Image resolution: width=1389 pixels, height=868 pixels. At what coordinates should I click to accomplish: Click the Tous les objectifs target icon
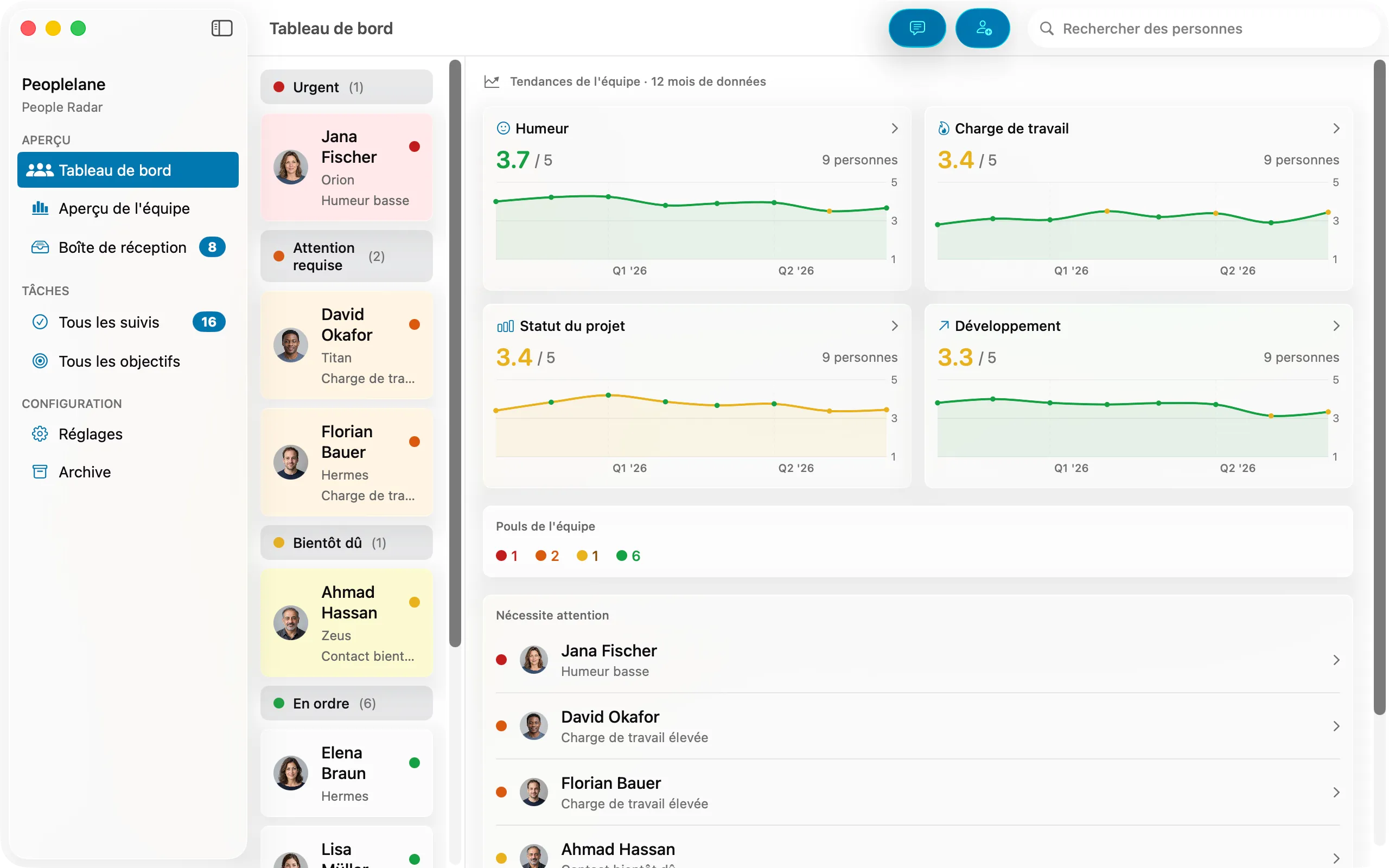point(40,361)
